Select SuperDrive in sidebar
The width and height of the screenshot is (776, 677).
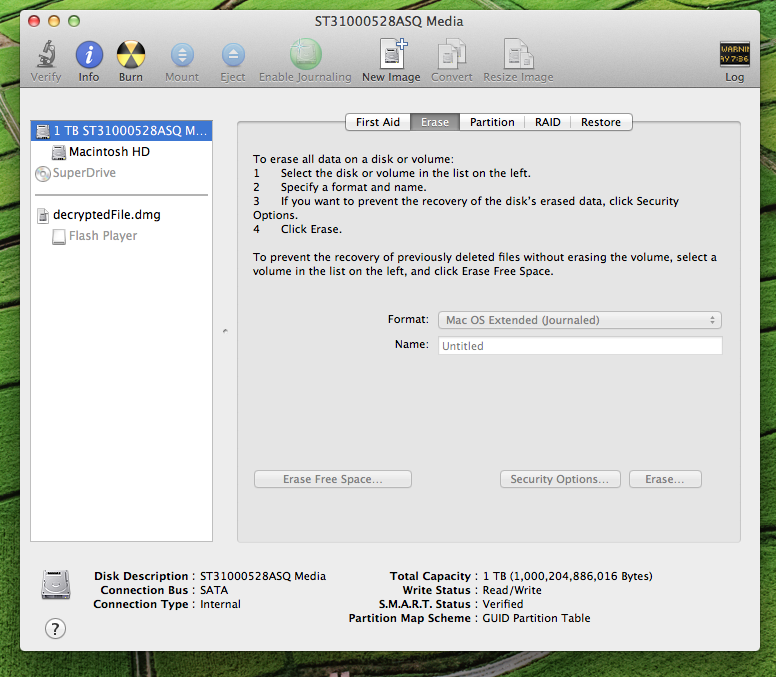click(122, 173)
